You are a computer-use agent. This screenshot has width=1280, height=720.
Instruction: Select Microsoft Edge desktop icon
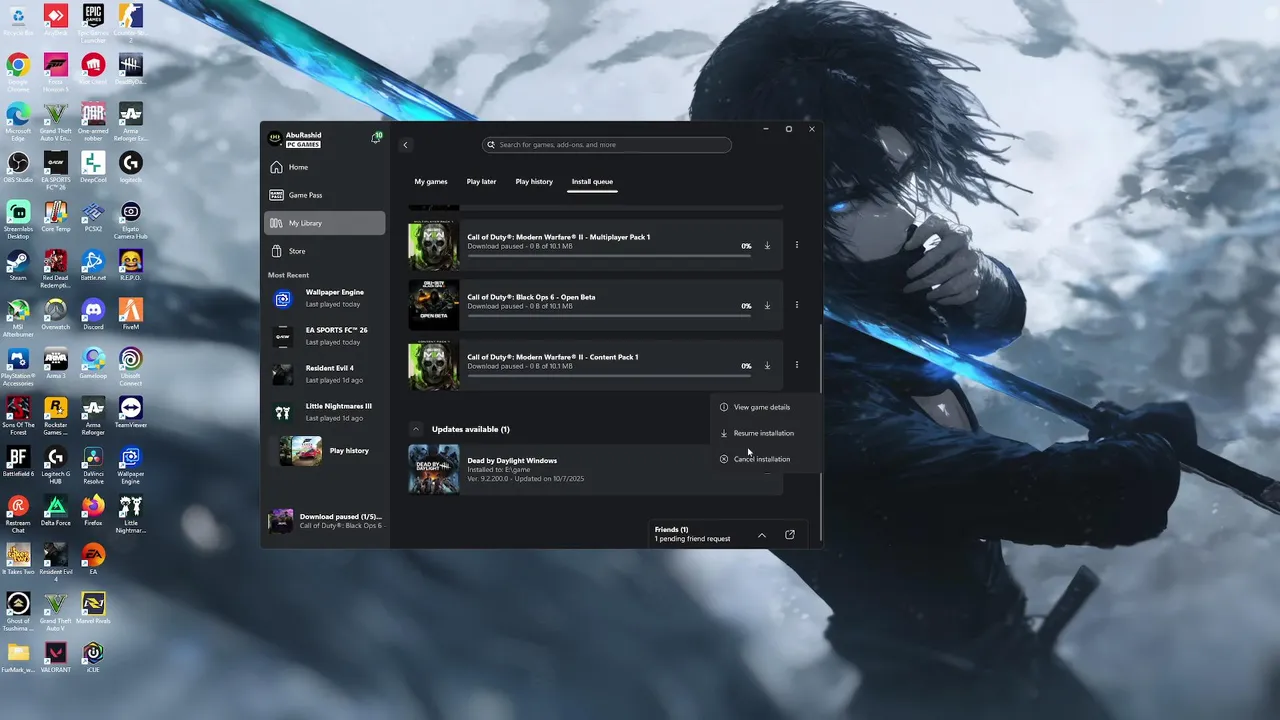(18, 120)
